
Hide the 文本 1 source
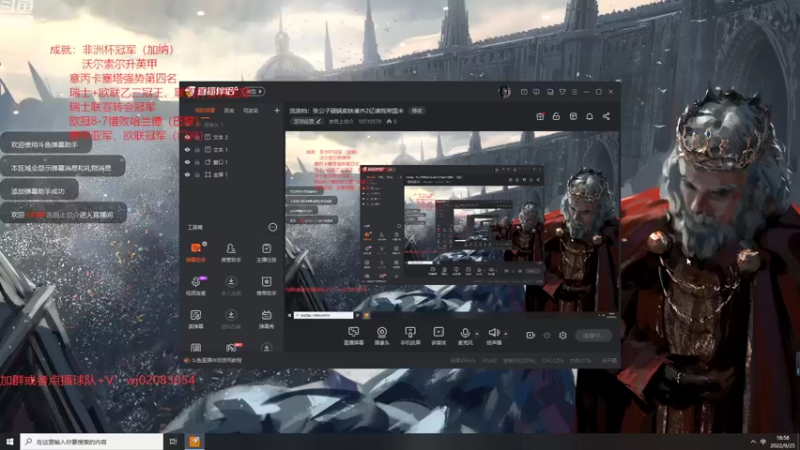pos(187,149)
